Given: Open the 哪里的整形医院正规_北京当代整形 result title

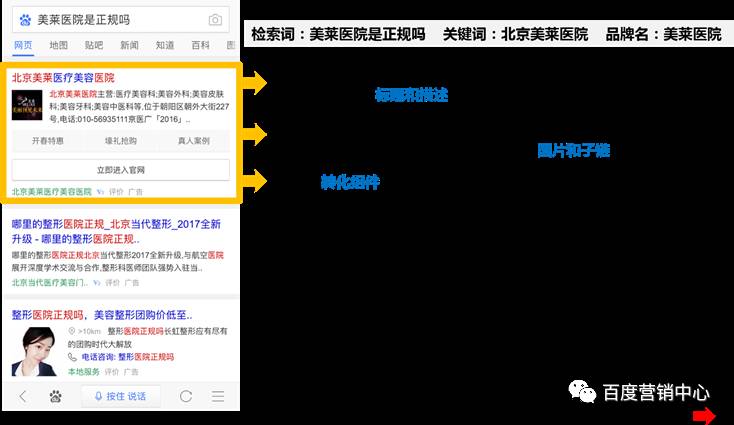Looking at the screenshot, I should pyautogui.click(x=116, y=231).
